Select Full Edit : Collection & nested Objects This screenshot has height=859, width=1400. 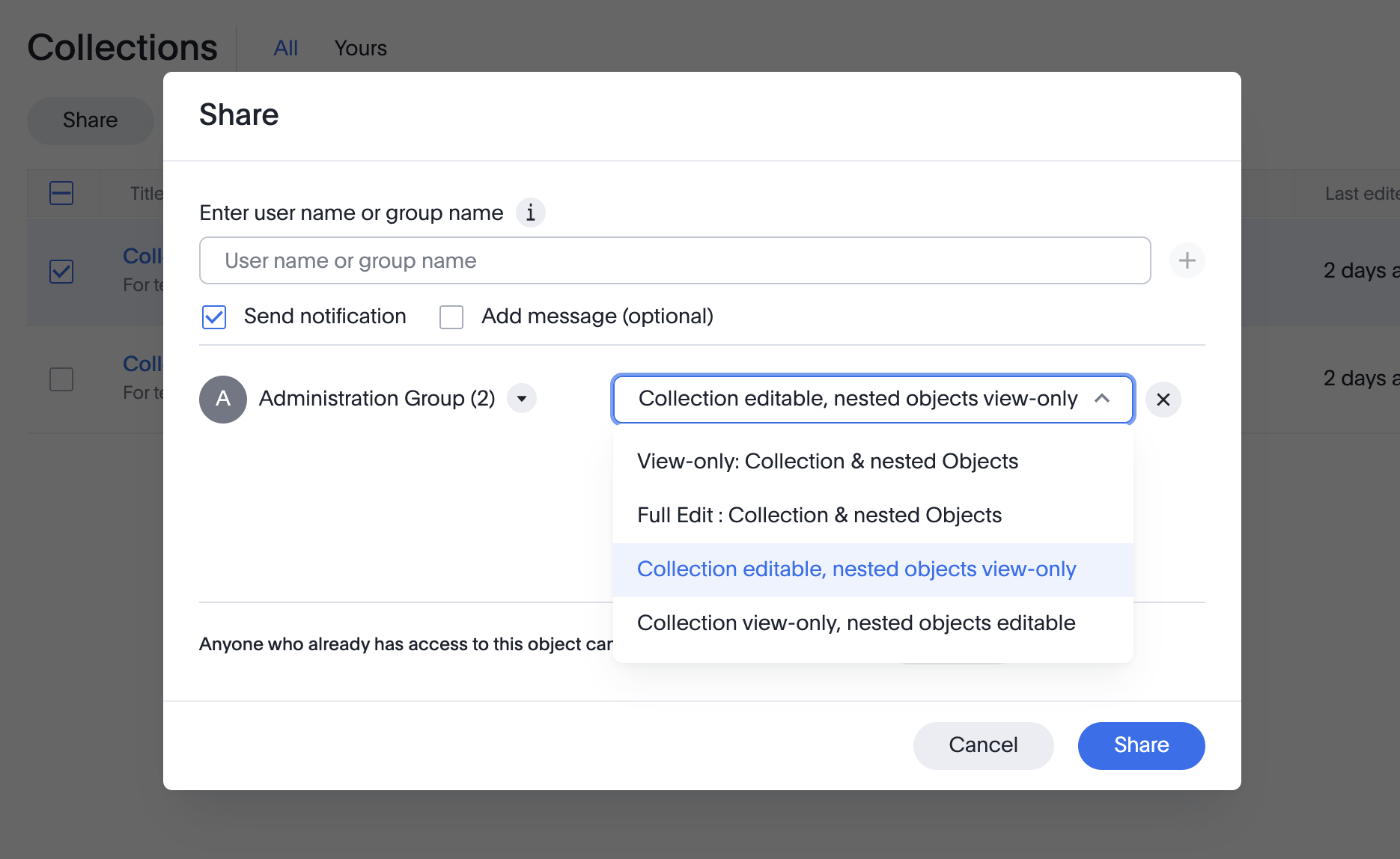[819, 516]
